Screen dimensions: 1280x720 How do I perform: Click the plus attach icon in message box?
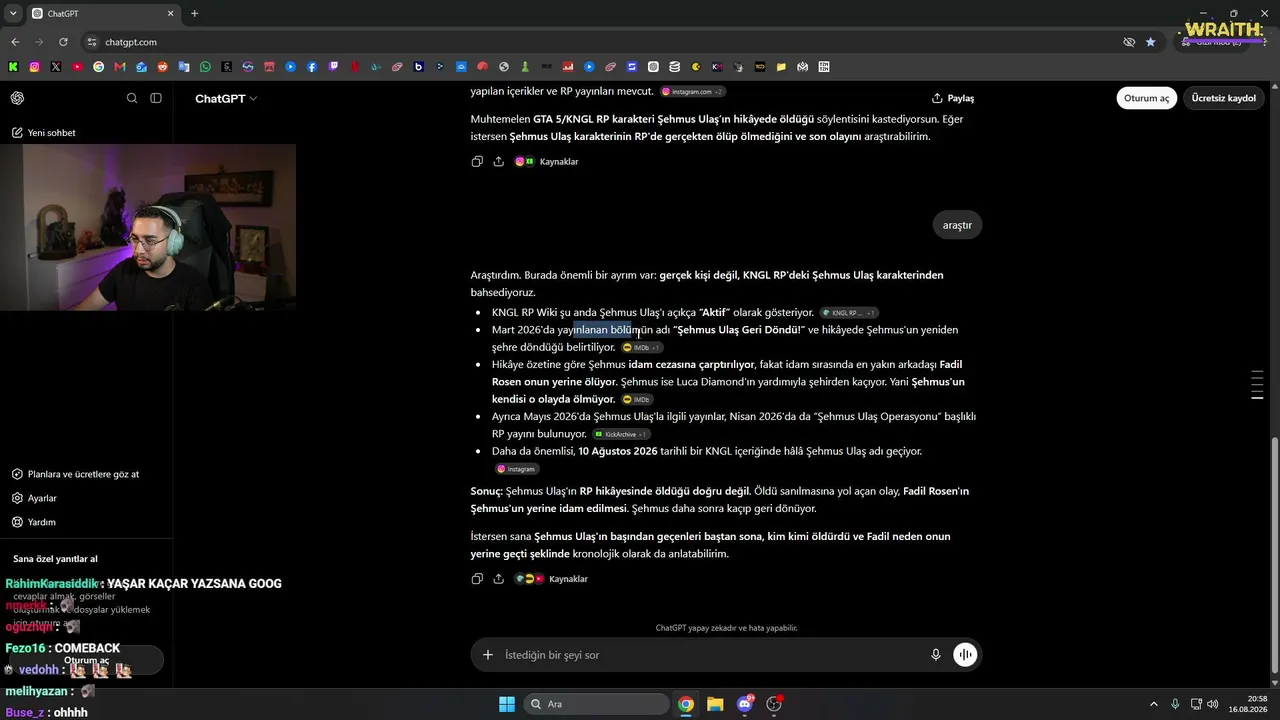488,655
